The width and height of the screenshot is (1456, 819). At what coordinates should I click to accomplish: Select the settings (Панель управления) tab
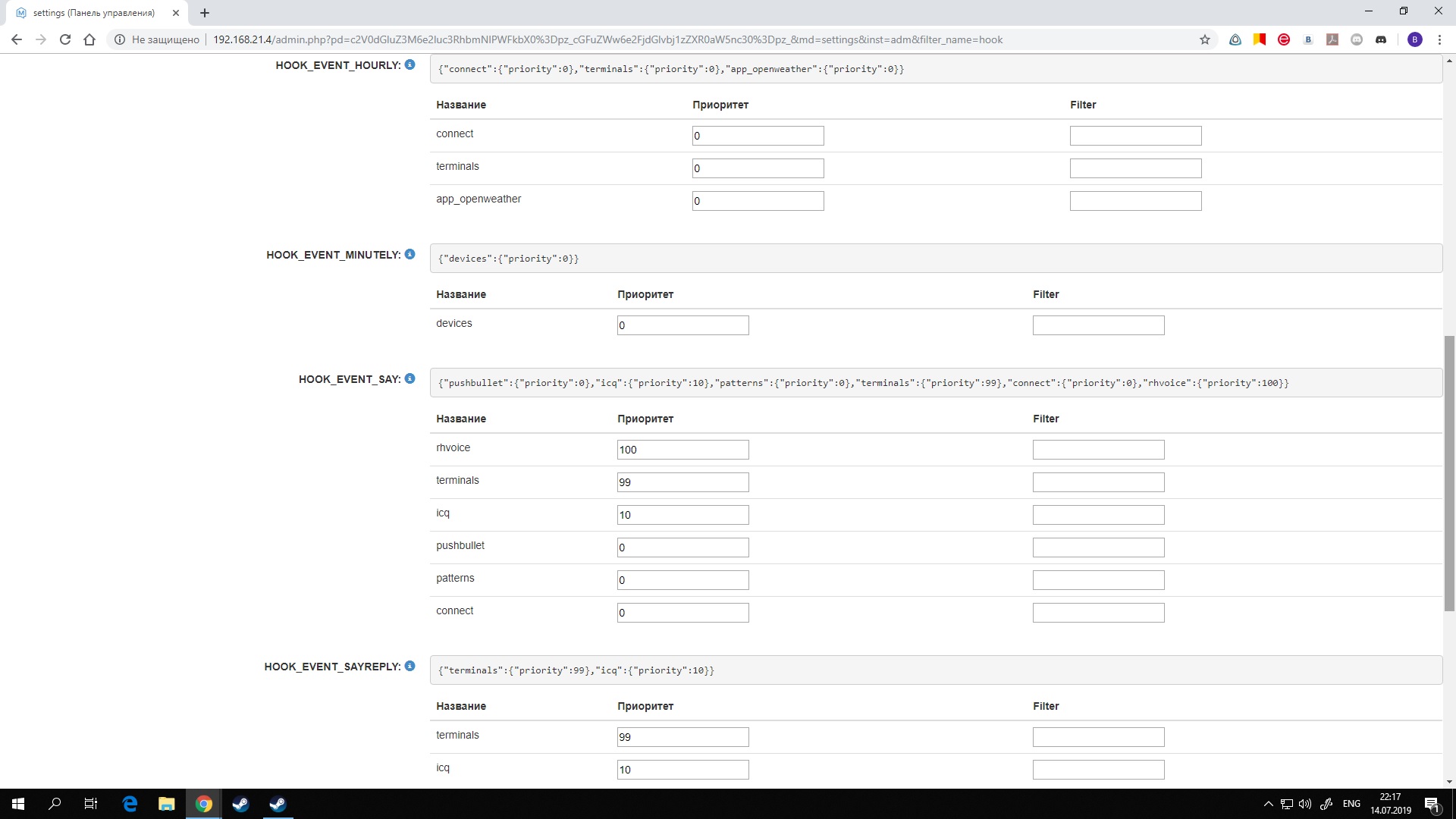coord(94,13)
